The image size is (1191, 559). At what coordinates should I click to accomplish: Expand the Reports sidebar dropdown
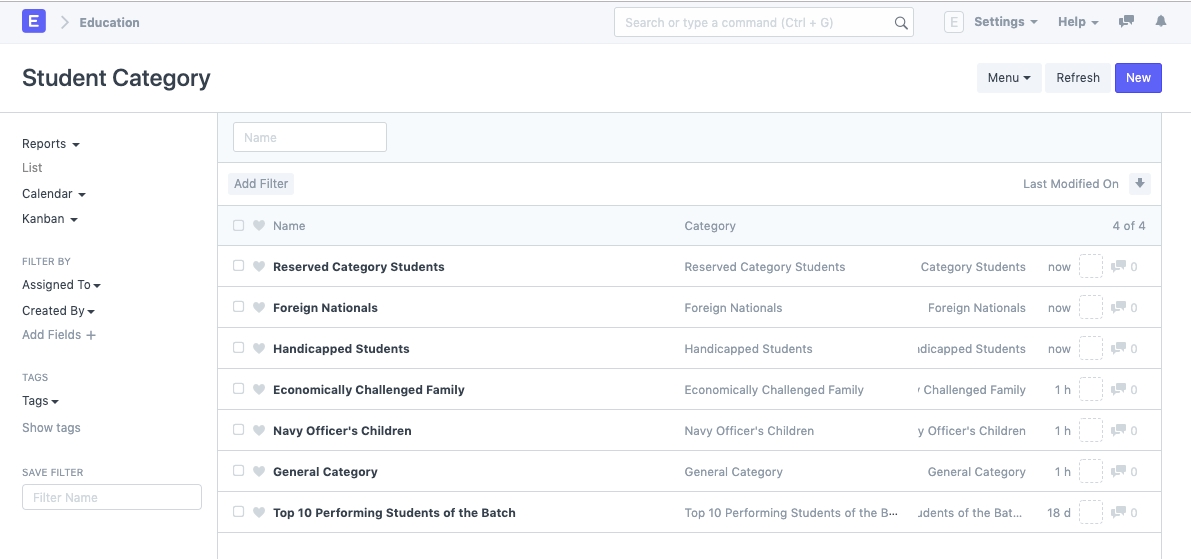(x=50, y=144)
